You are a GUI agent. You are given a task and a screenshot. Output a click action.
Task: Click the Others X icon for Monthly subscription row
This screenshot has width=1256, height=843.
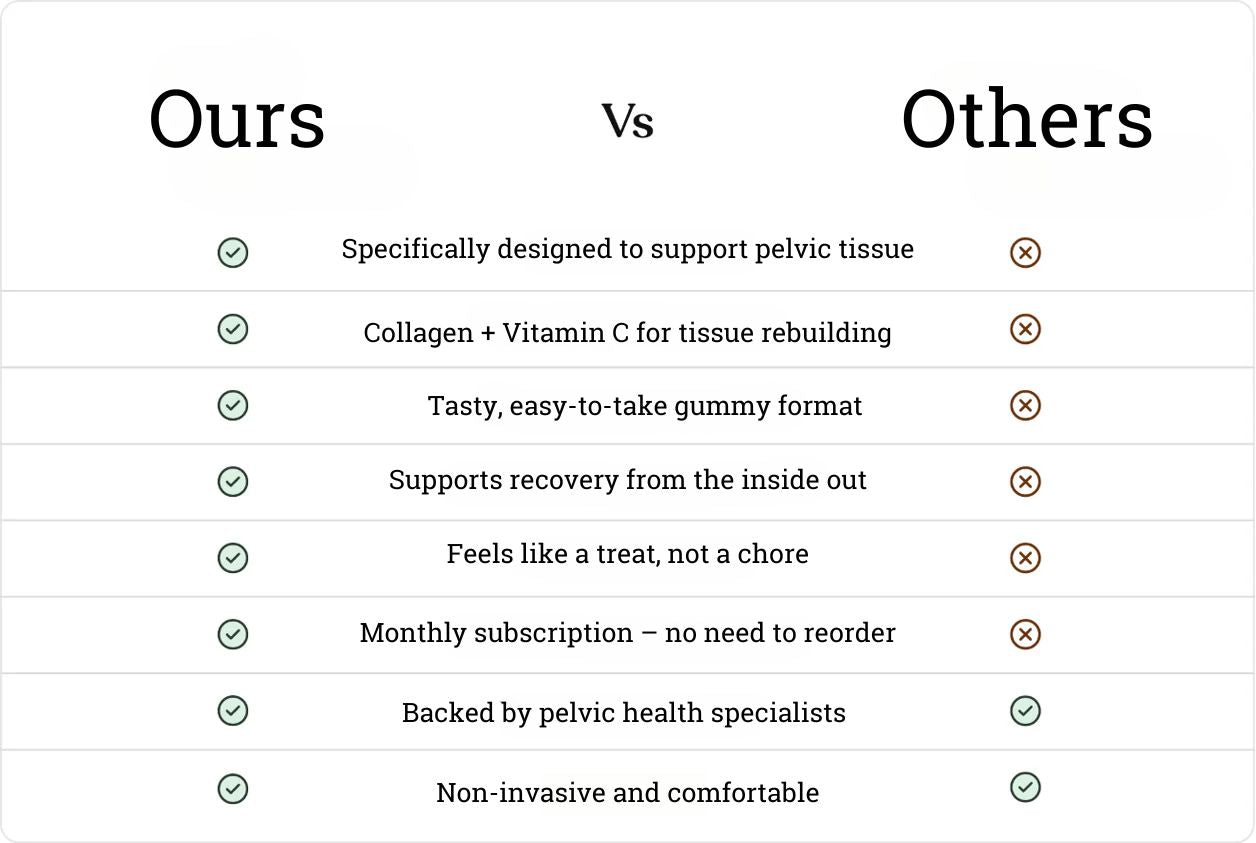click(x=1025, y=634)
